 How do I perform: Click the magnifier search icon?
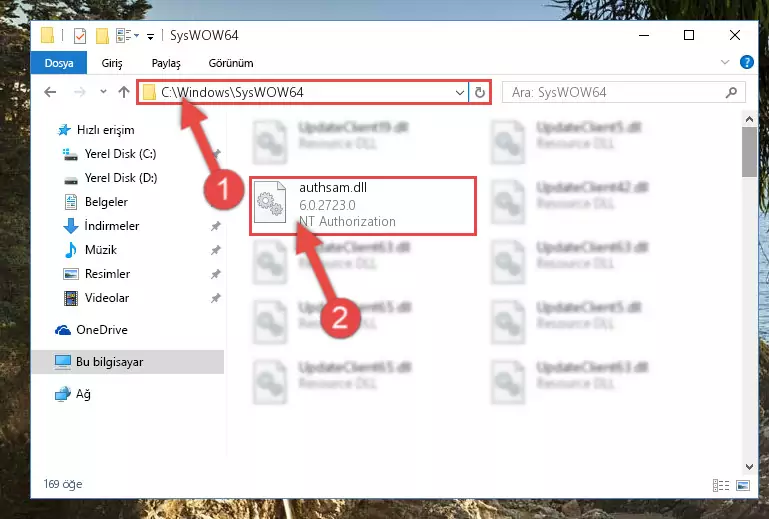(x=731, y=92)
